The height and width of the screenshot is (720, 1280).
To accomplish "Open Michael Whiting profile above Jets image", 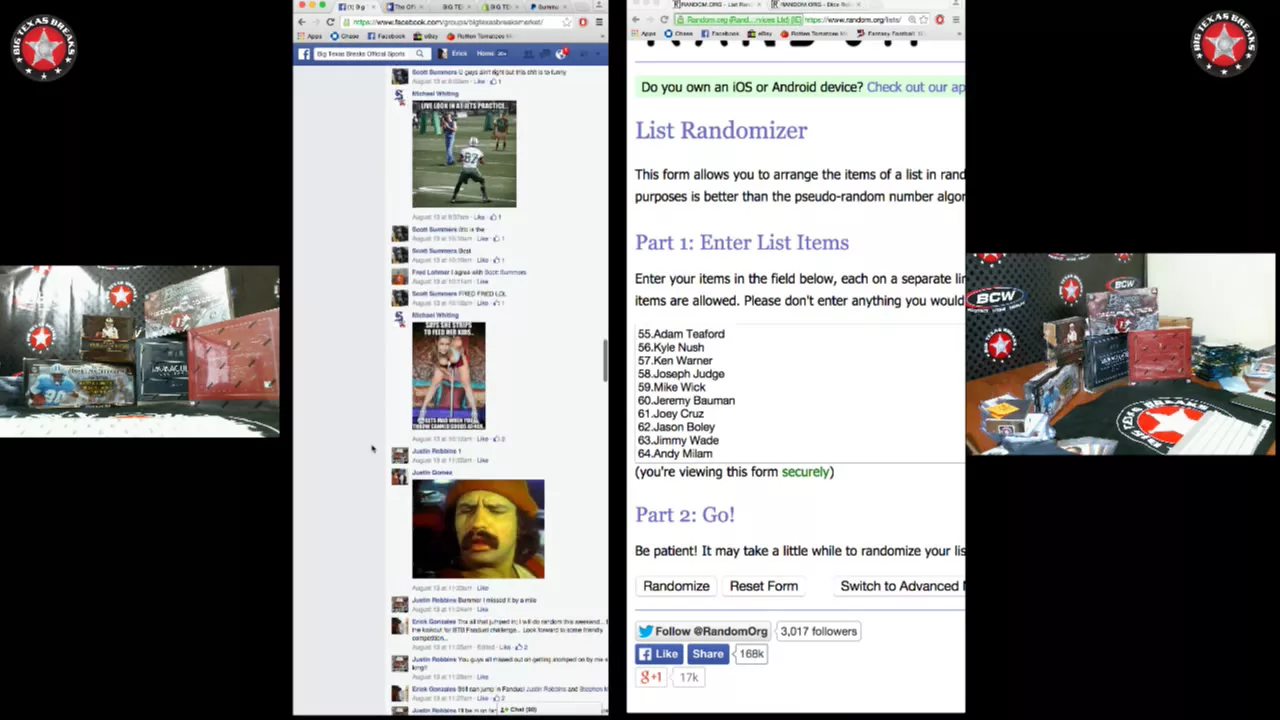I will 435,94.
